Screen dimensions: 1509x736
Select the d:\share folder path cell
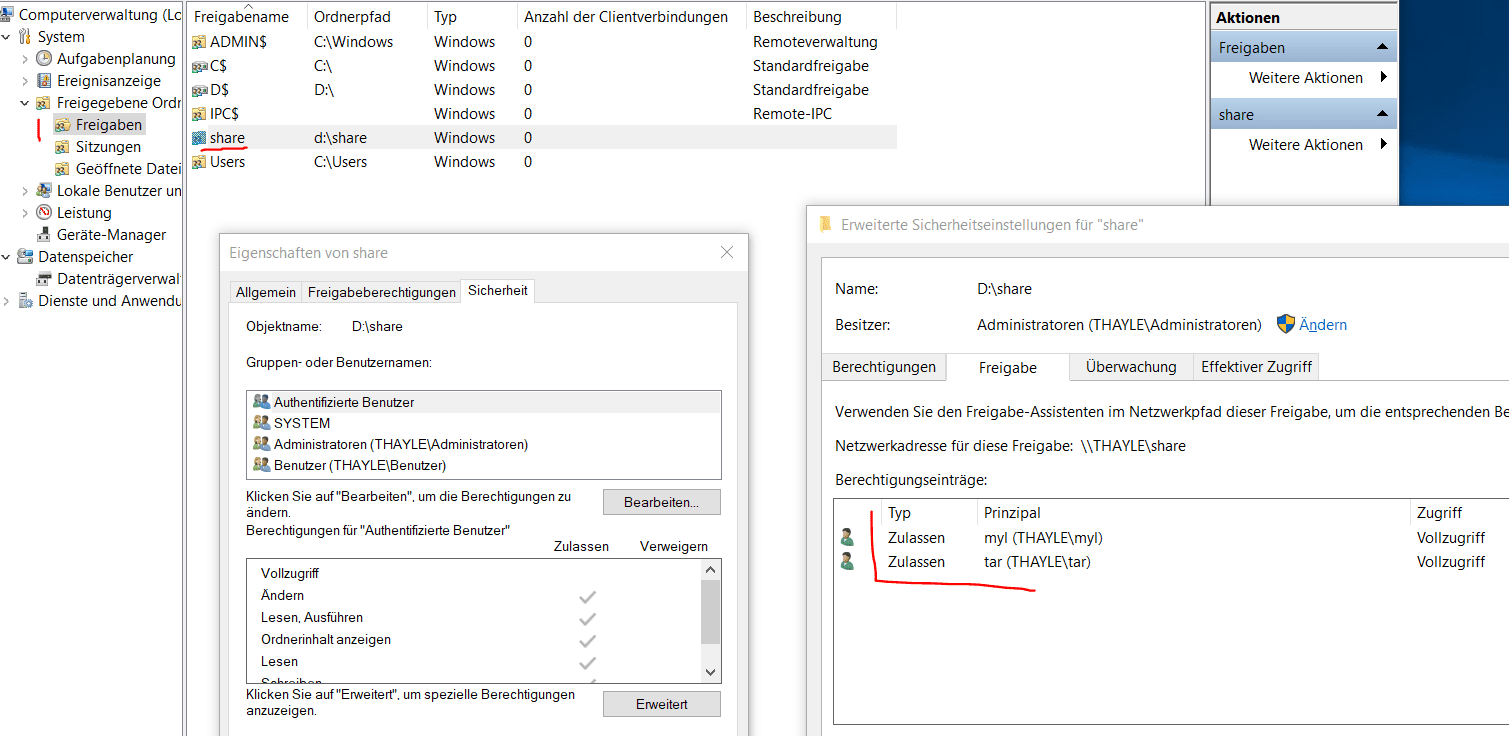click(x=340, y=138)
